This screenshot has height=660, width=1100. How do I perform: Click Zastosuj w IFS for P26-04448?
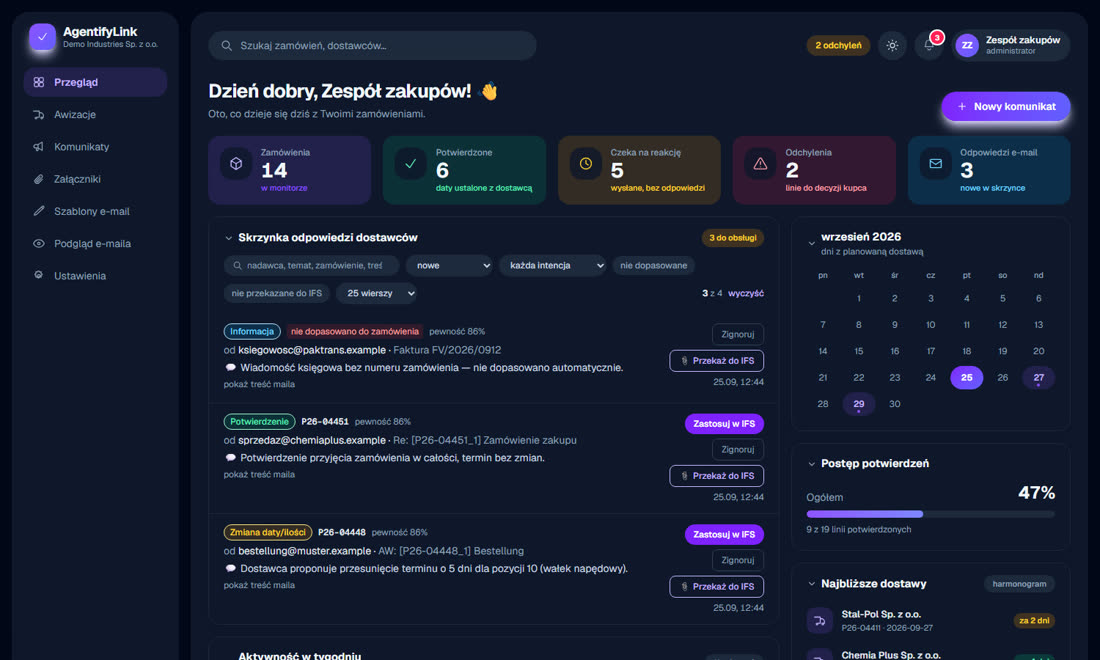724,534
